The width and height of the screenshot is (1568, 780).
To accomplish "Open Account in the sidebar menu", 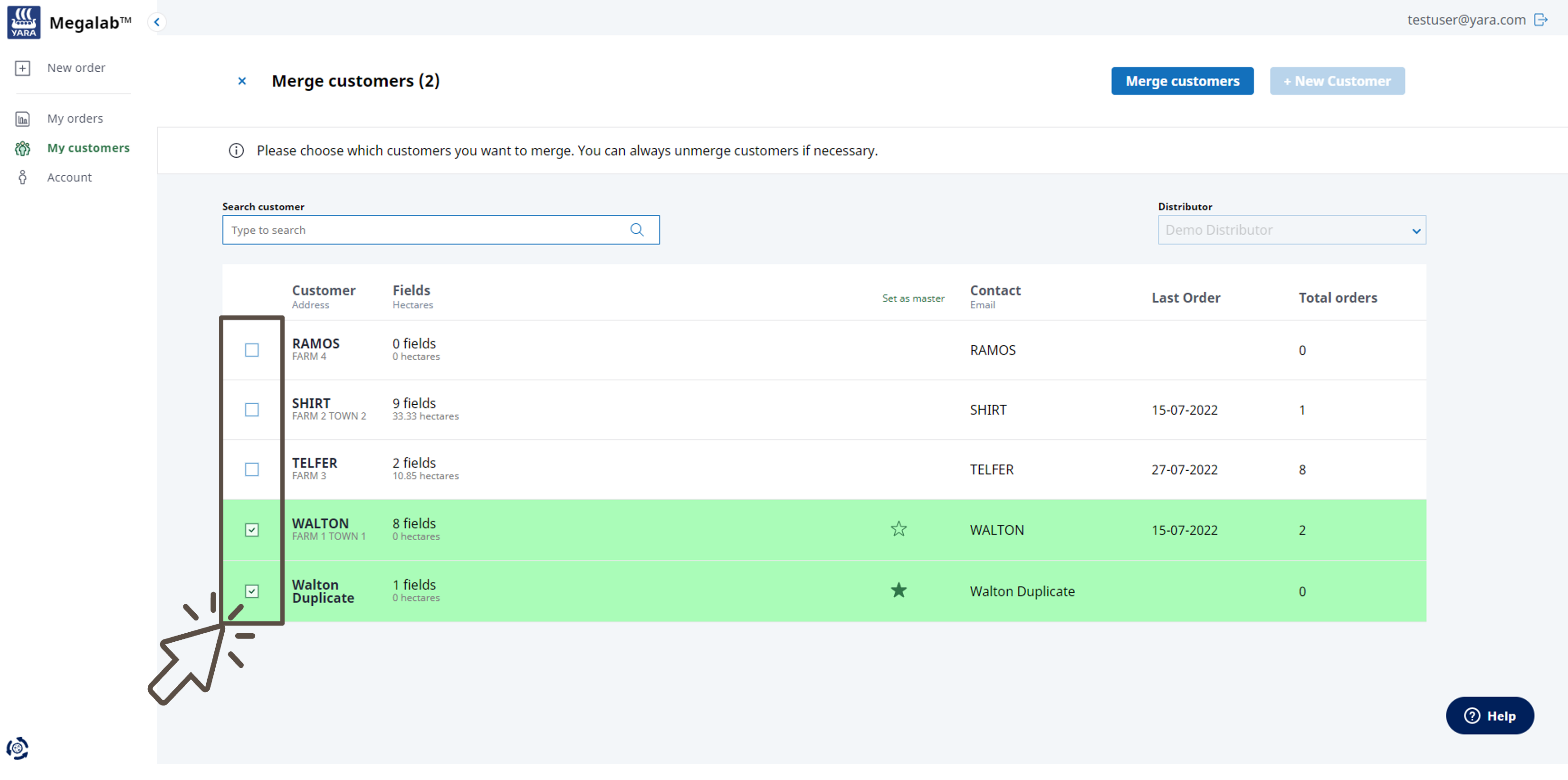I will pos(69,178).
